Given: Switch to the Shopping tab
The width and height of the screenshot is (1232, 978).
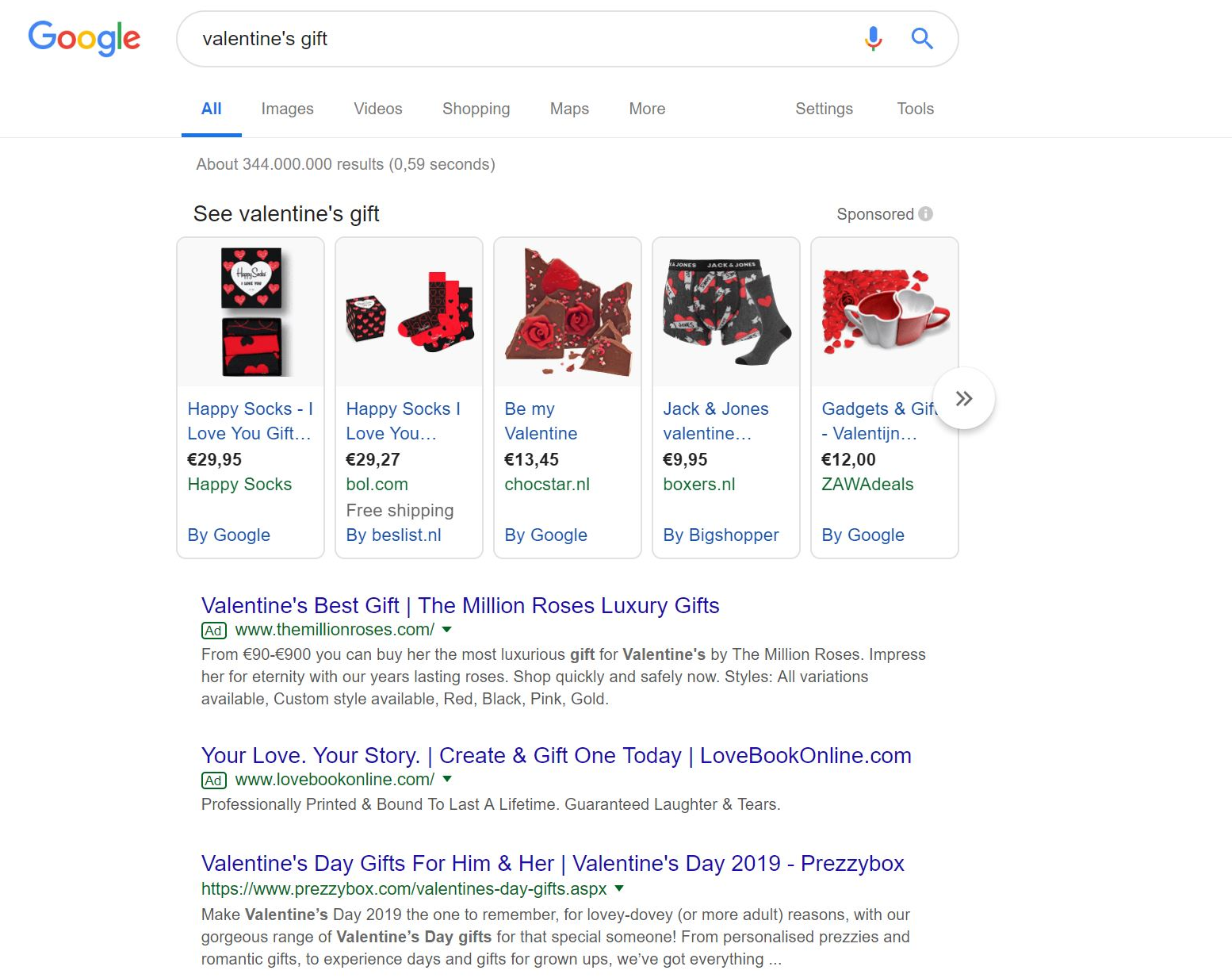Looking at the screenshot, I should tap(476, 109).
